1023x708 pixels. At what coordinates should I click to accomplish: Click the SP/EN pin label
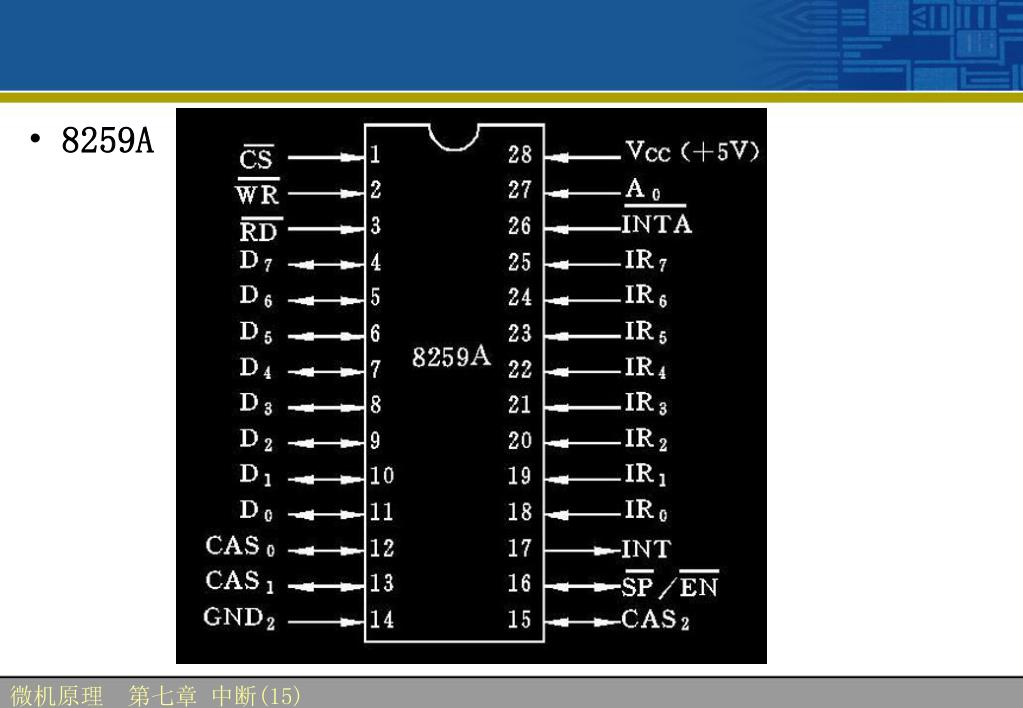tap(670, 585)
